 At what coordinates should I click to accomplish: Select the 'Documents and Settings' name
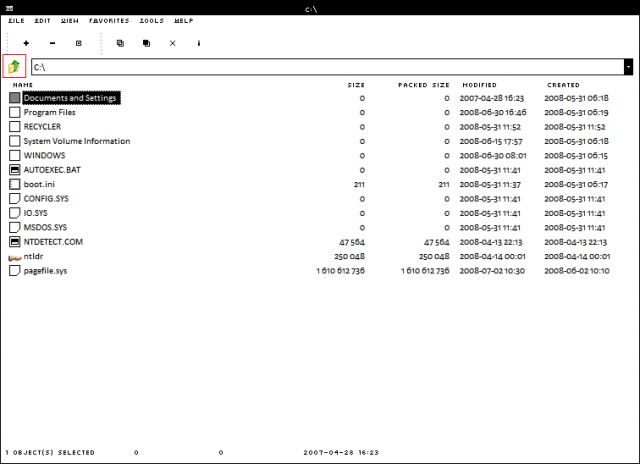coord(71,98)
